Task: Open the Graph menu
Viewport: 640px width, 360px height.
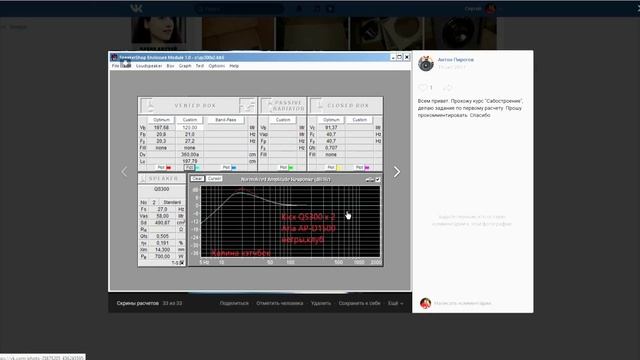Action: tap(185, 66)
